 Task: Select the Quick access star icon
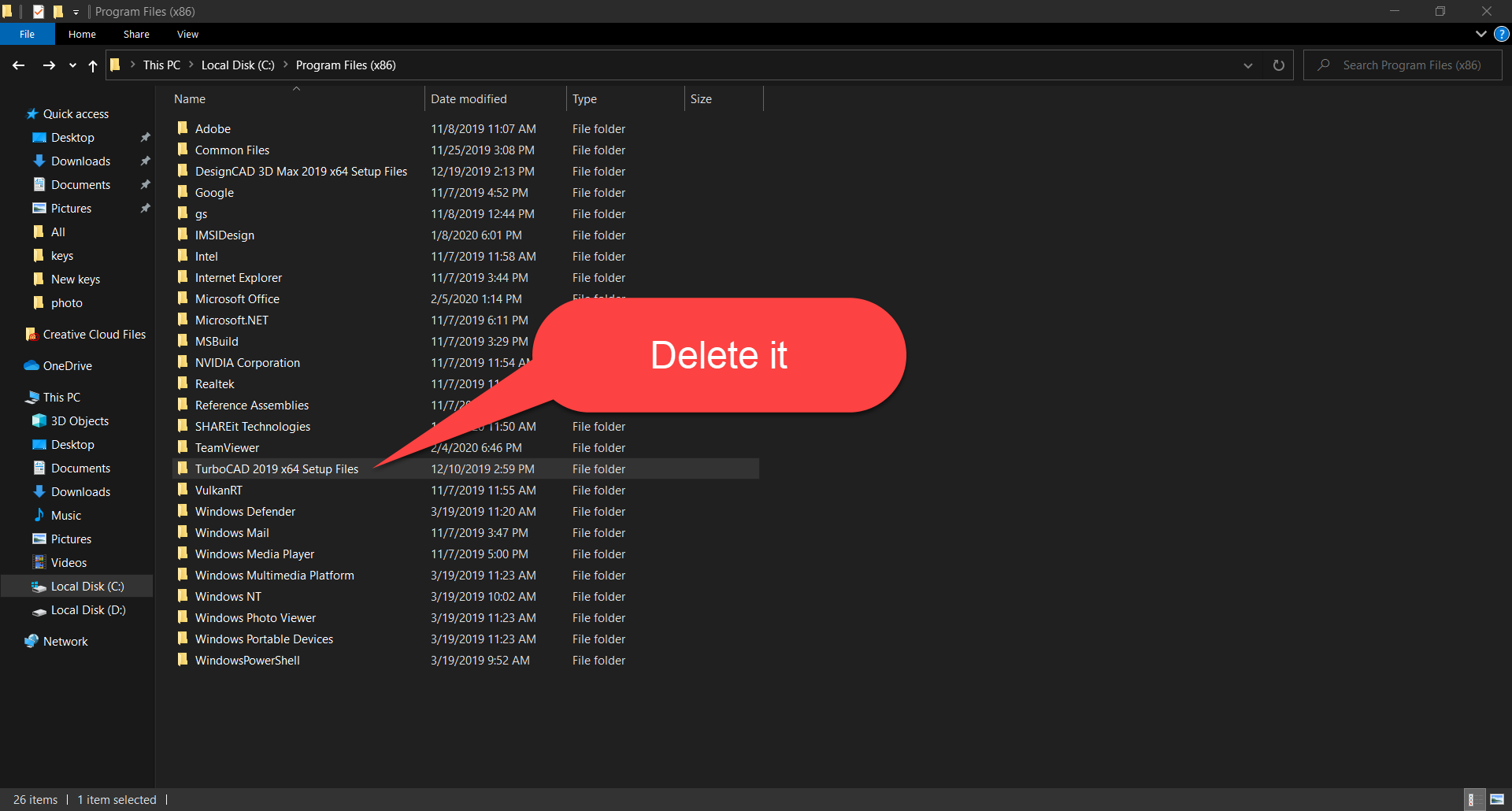(32, 114)
